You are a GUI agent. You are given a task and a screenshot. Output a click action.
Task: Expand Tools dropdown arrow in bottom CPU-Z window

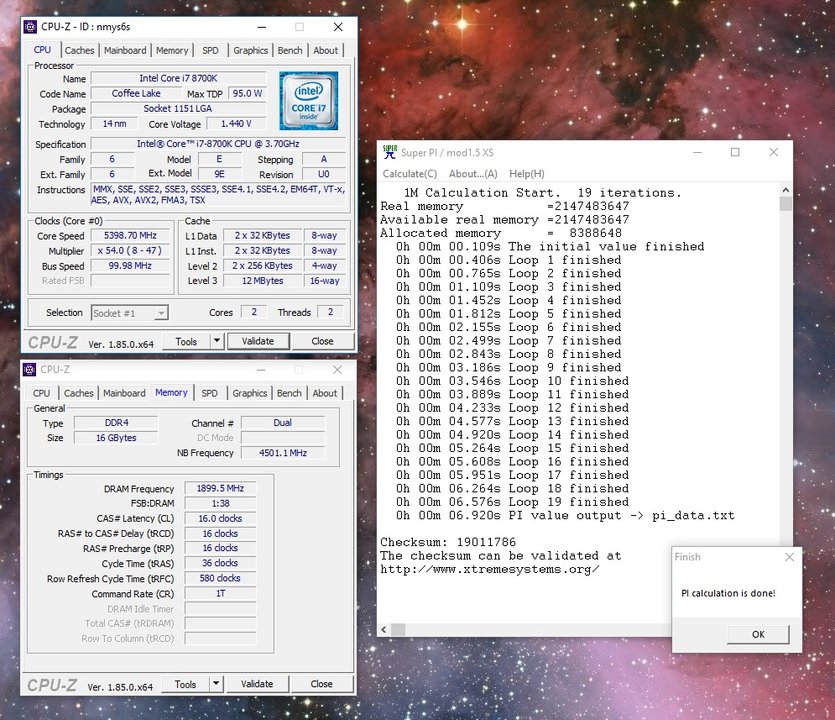pyautogui.click(x=216, y=684)
